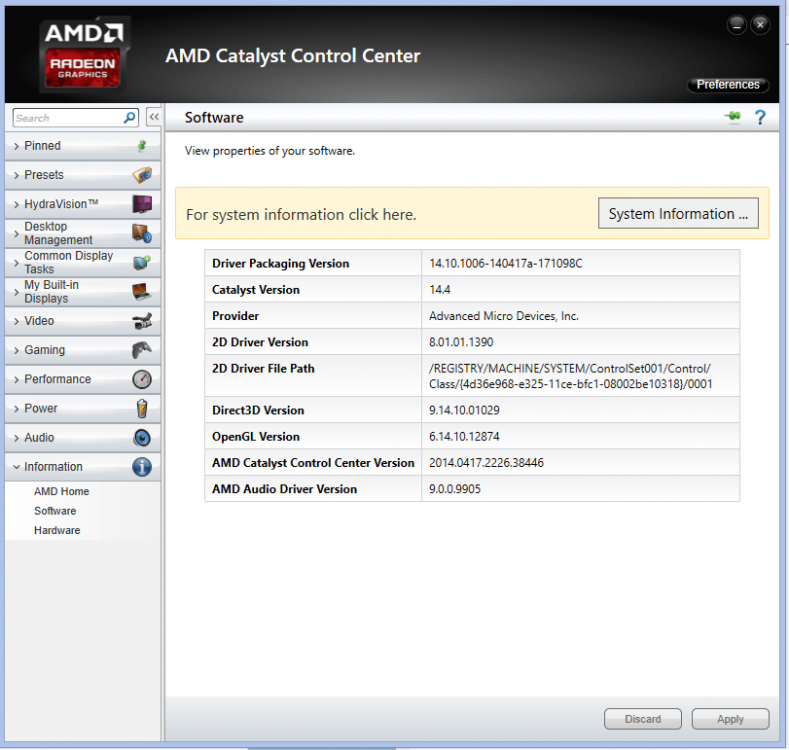Expand the HydraVision section chevron
The width and height of the screenshot is (789, 750).
point(17,204)
